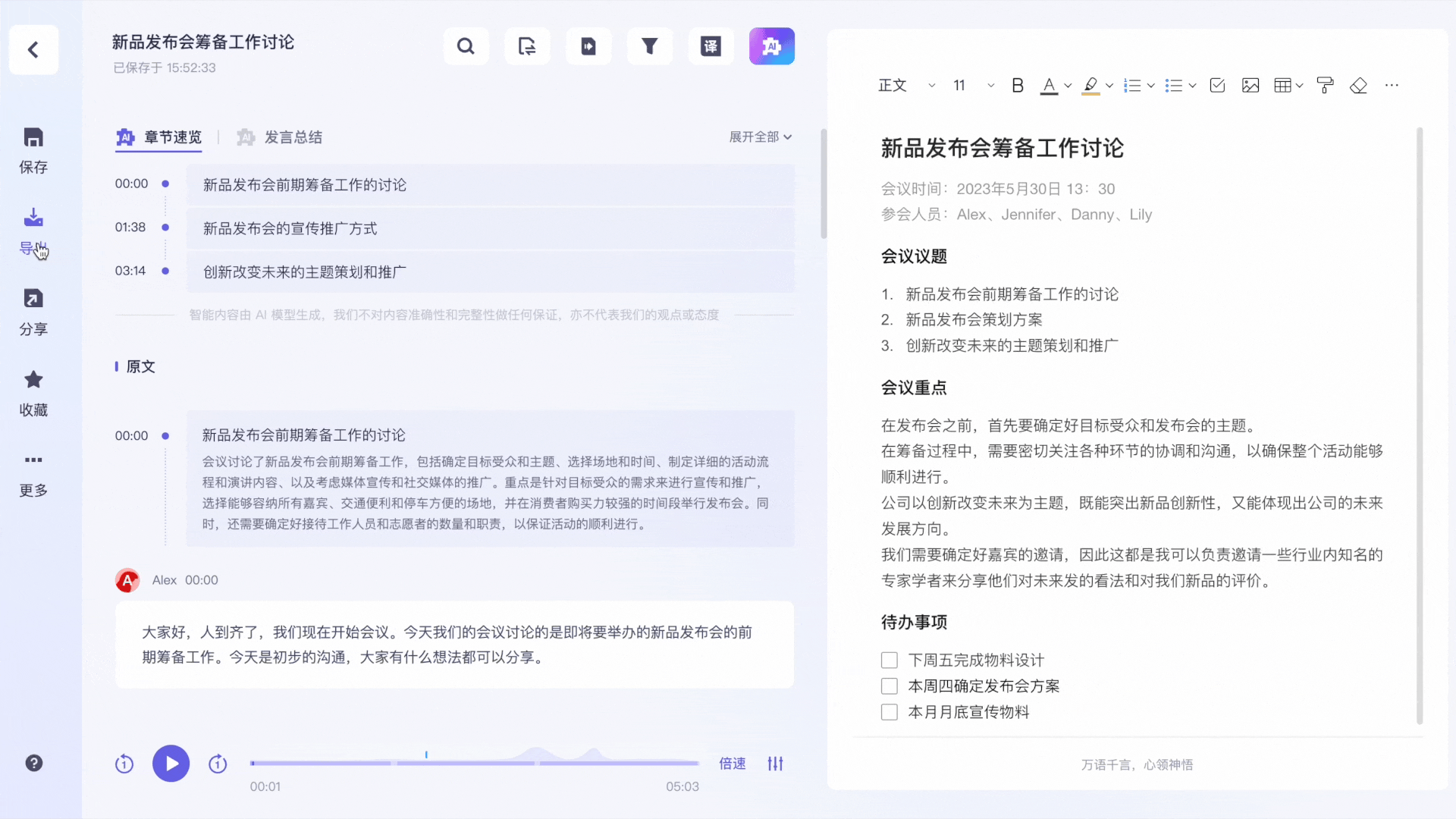Open the 正文 paragraph style dropdown
1456x819 pixels.
click(906, 85)
